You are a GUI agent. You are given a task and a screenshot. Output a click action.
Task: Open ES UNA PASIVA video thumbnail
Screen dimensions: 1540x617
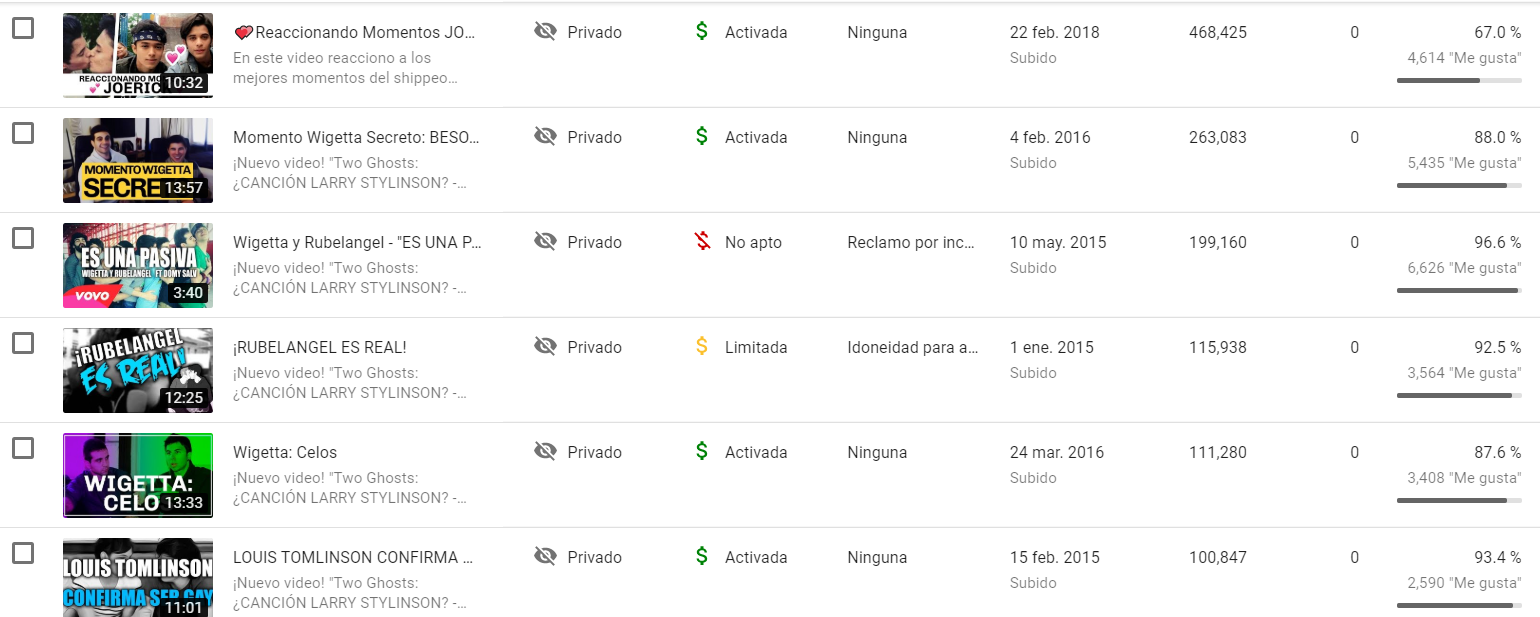(x=138, y=265)
